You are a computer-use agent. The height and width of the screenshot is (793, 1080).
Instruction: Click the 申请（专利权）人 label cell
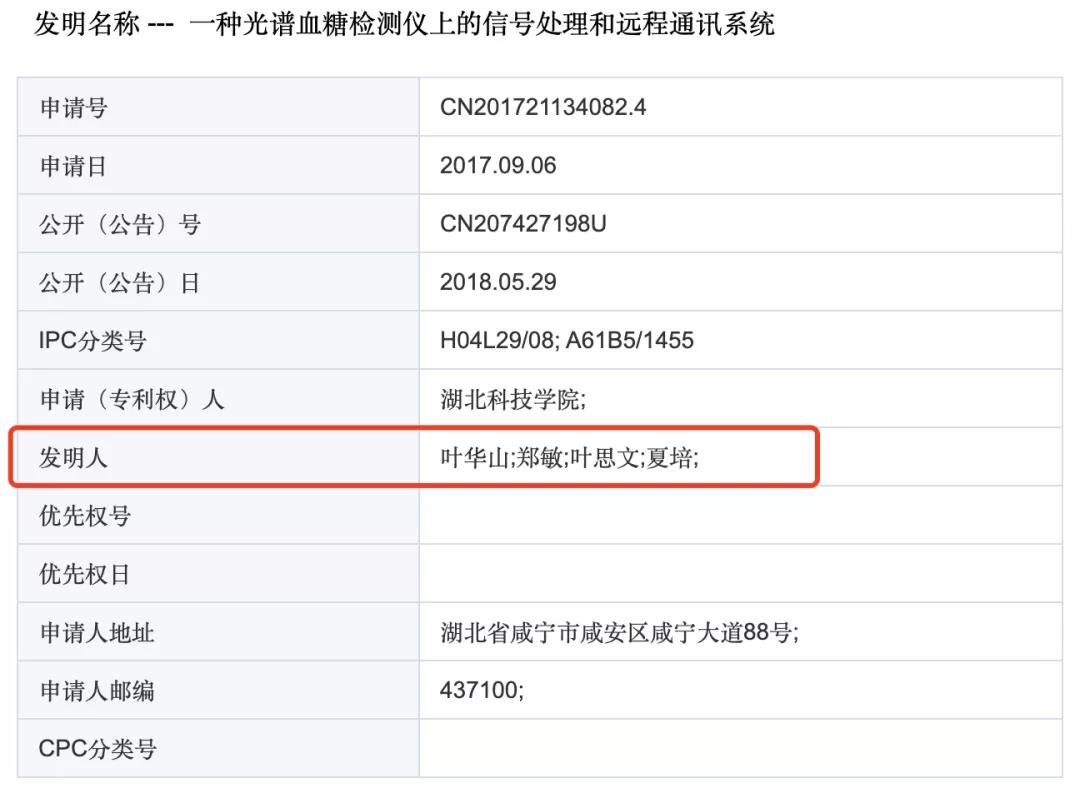131,399
